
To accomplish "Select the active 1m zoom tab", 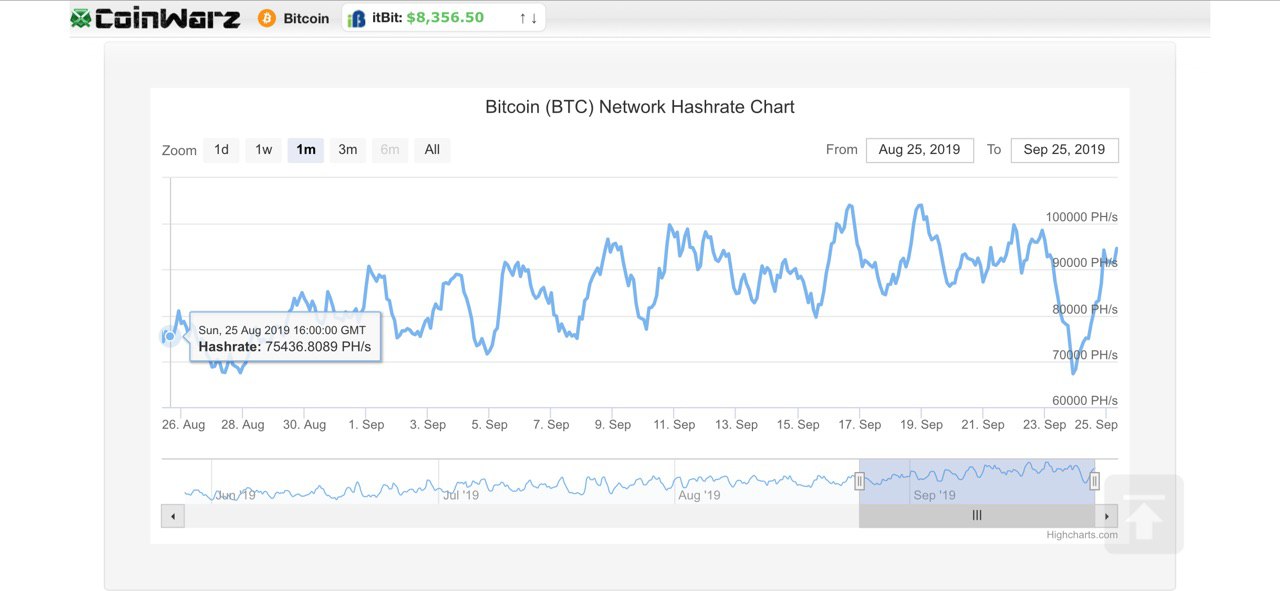I will pos(305,150).
